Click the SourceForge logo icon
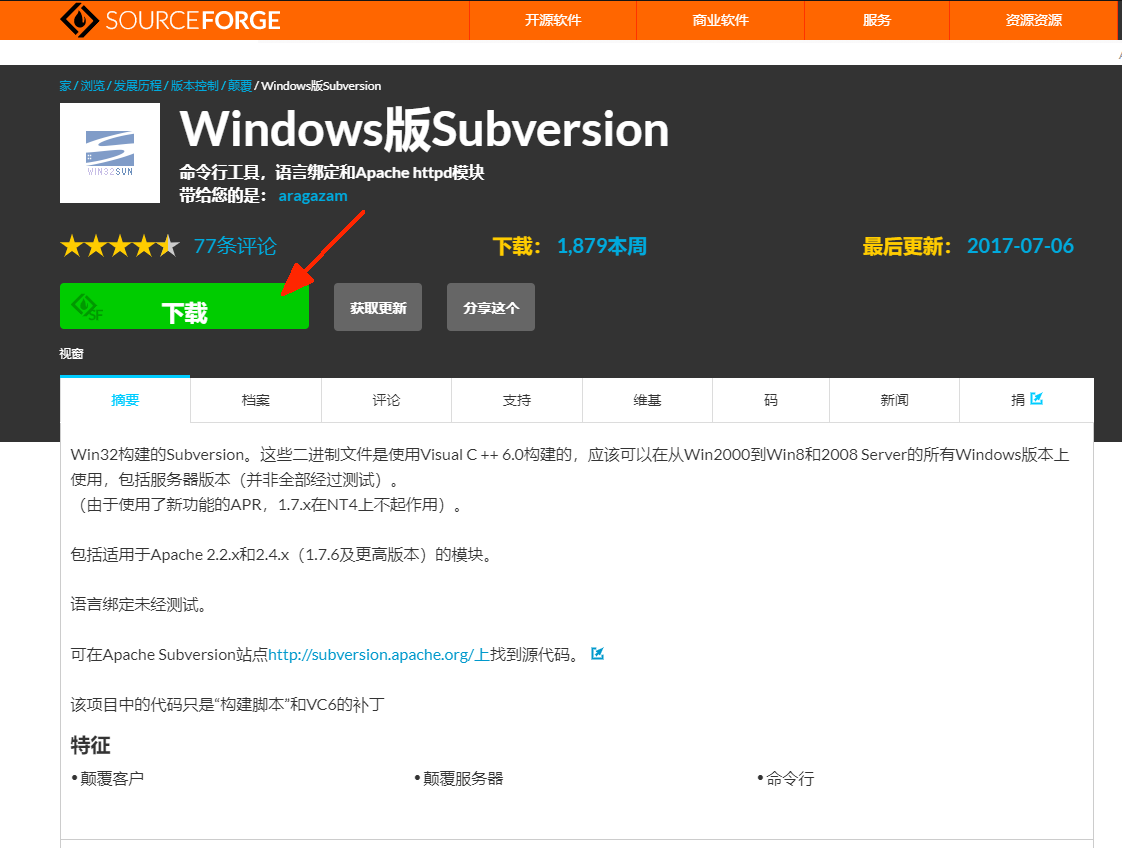This screenshot has width=1122, height=848. pos(79,19)
